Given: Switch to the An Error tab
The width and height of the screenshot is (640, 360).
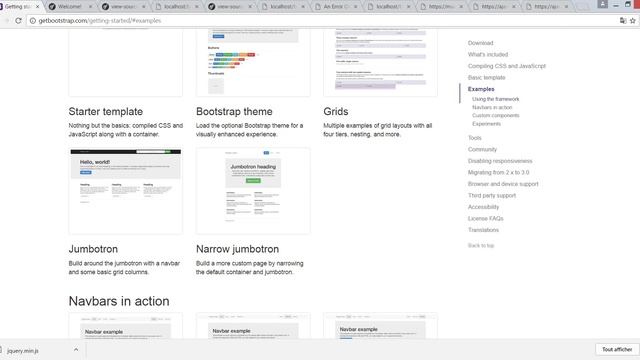Looking at the screenshot, I should pos(336,7).
